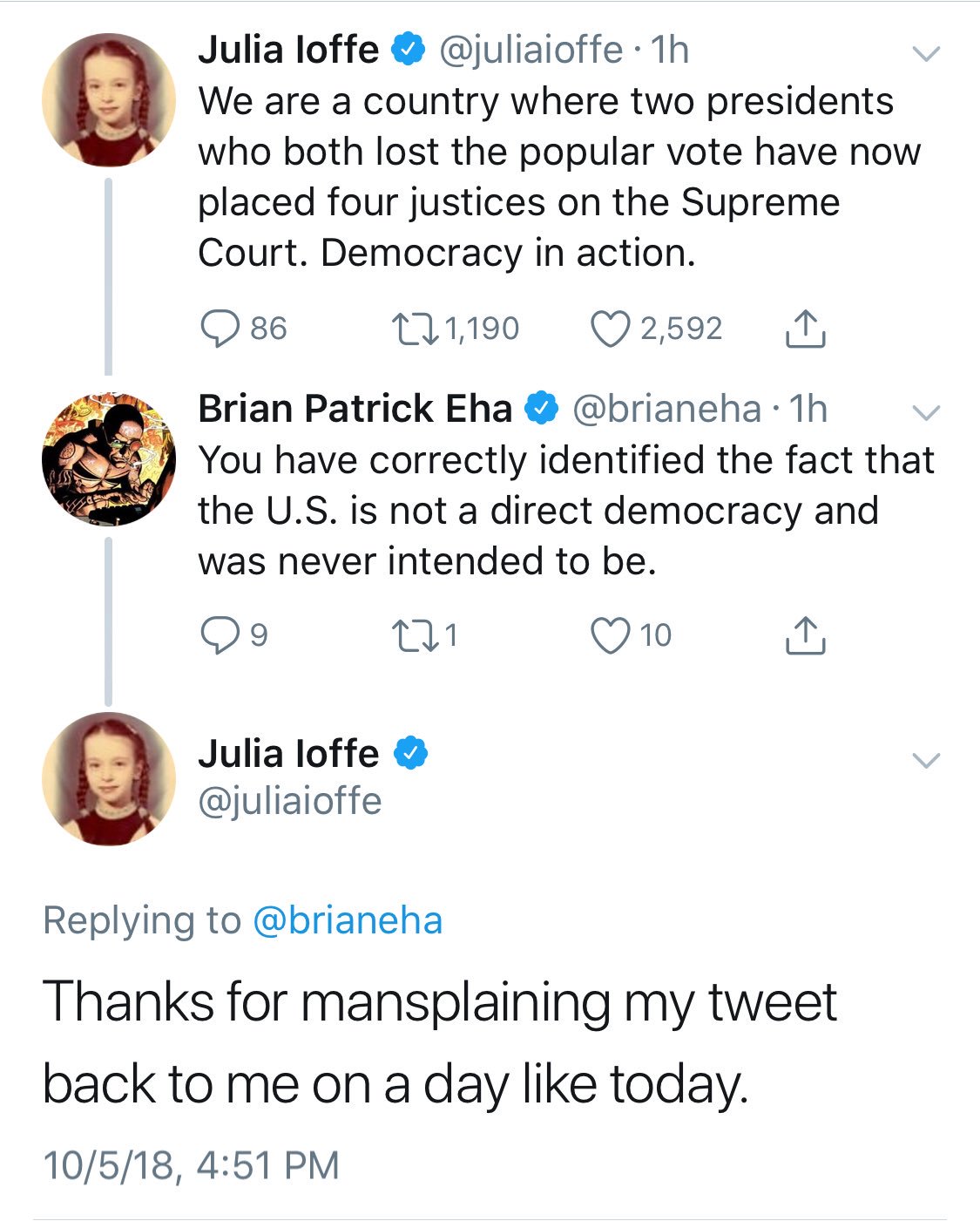Expand options chevron on the main reply tweet
The height and width of the screenshot is (1221, 980).
(x=926, y=760)
